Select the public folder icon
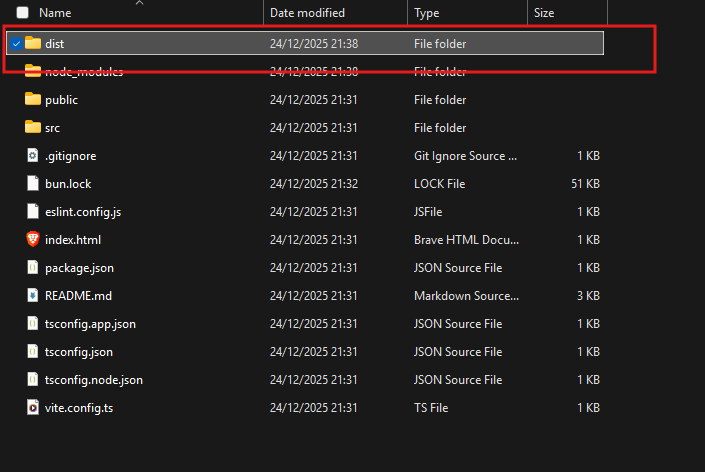This screenshot has width=705, height=472. 33,99
